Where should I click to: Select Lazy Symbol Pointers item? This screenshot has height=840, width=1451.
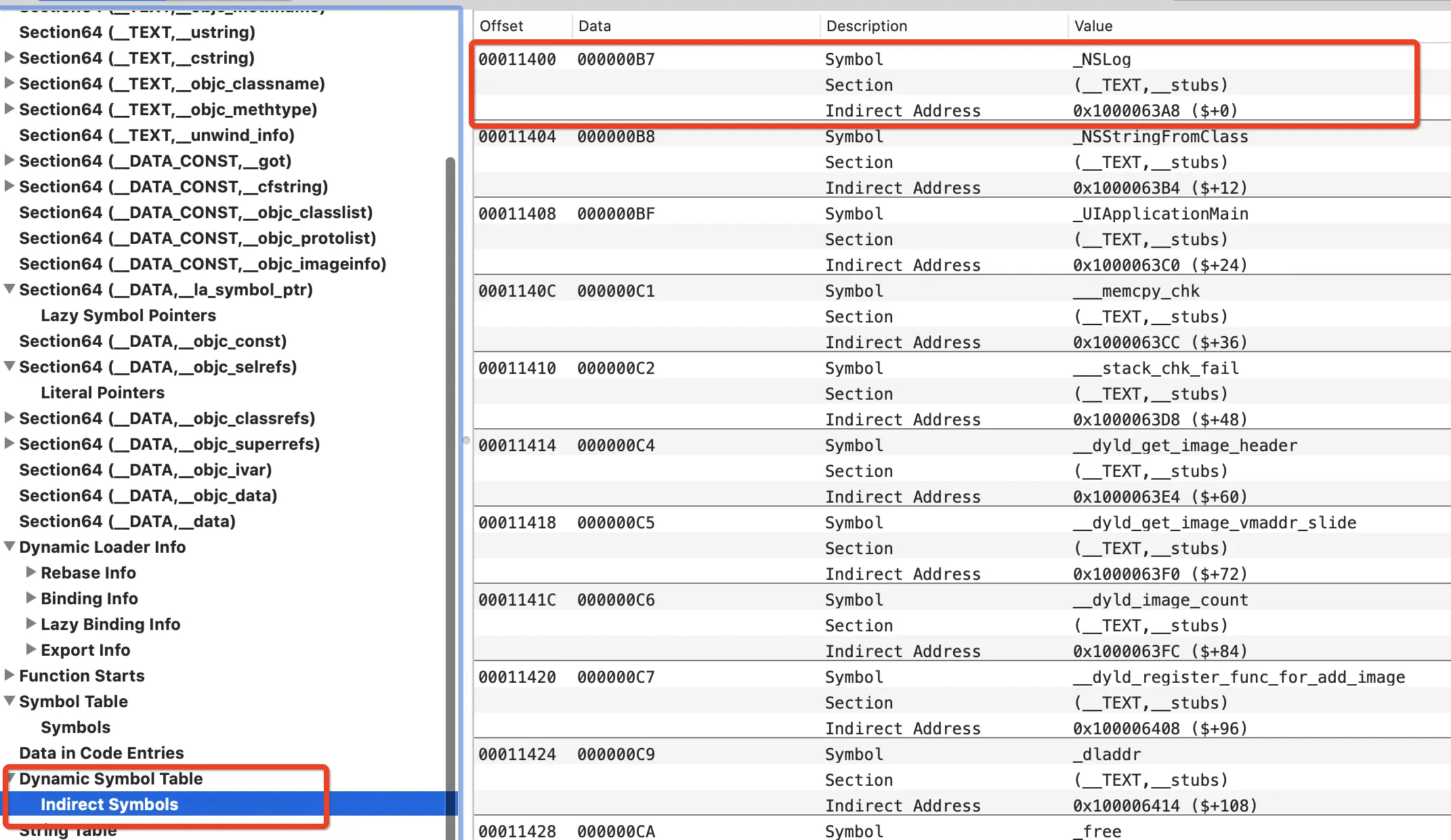pyautogui.click(x=128, y=316)
